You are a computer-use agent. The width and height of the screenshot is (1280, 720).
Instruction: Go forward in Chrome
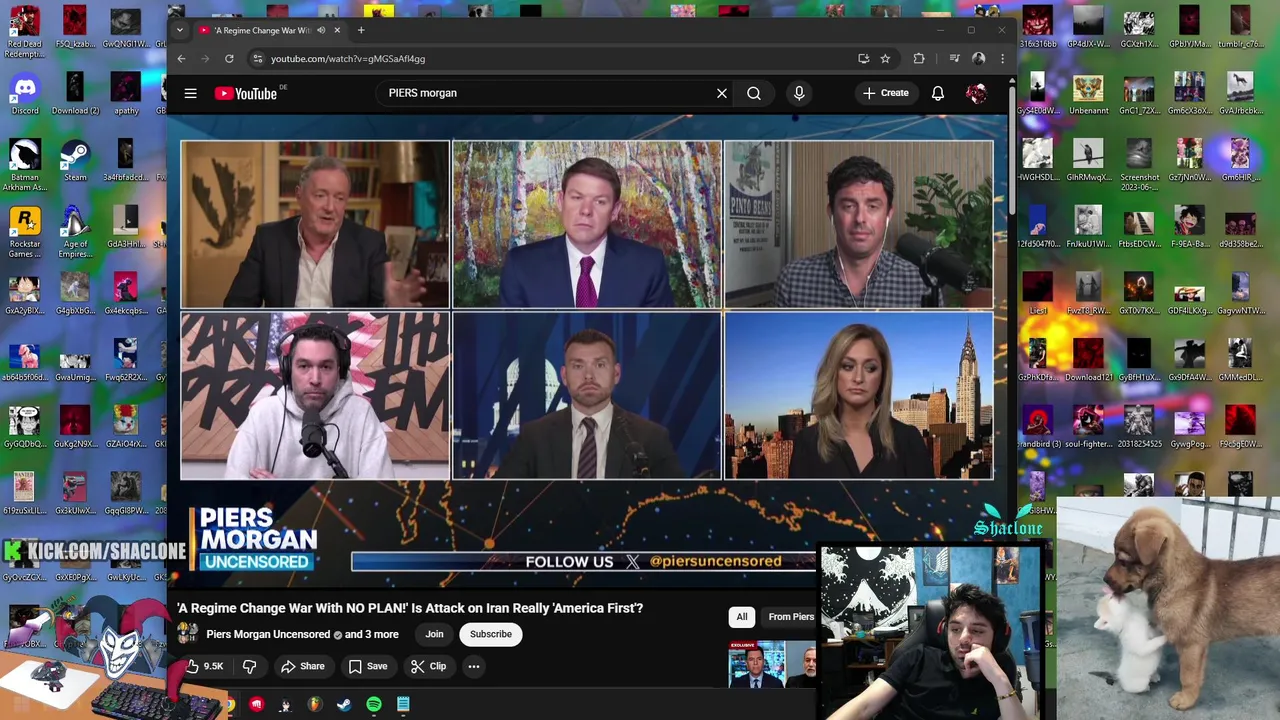pos(205,59)
